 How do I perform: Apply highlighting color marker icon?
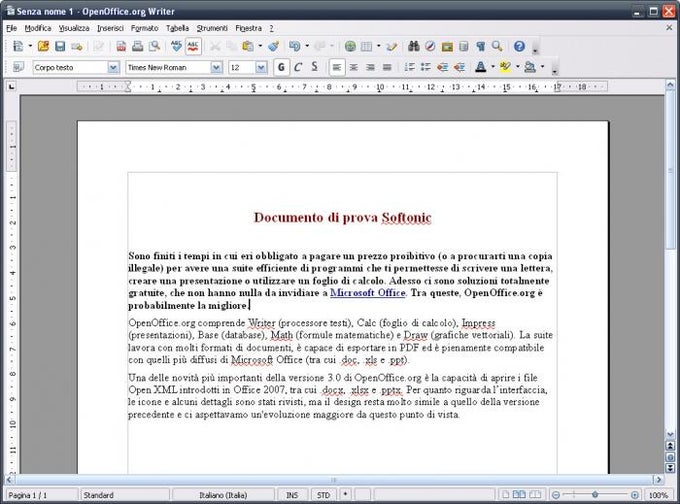click(x=505, y=67)
